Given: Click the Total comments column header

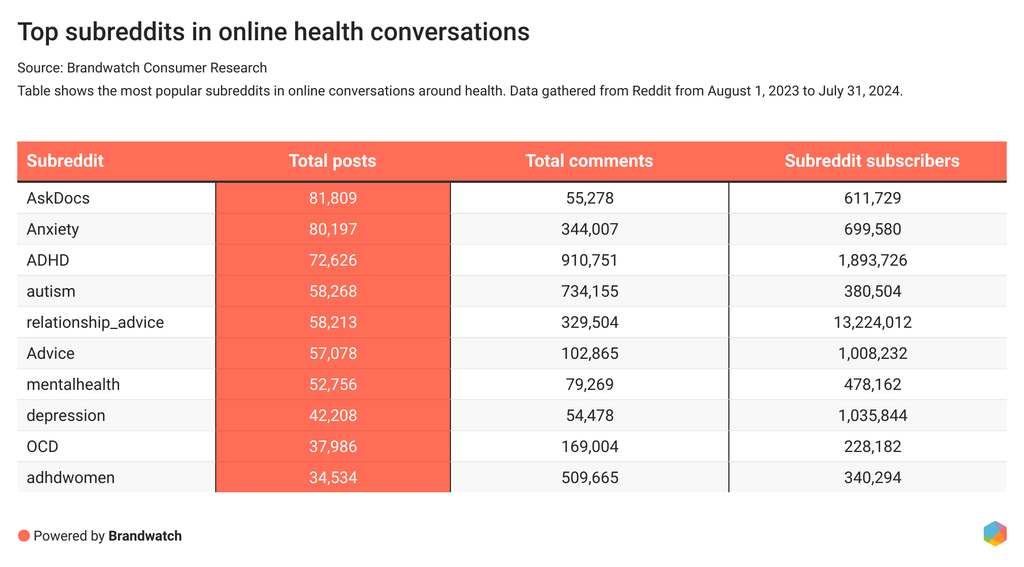Looking at the screenshot, I should point(589,161).
